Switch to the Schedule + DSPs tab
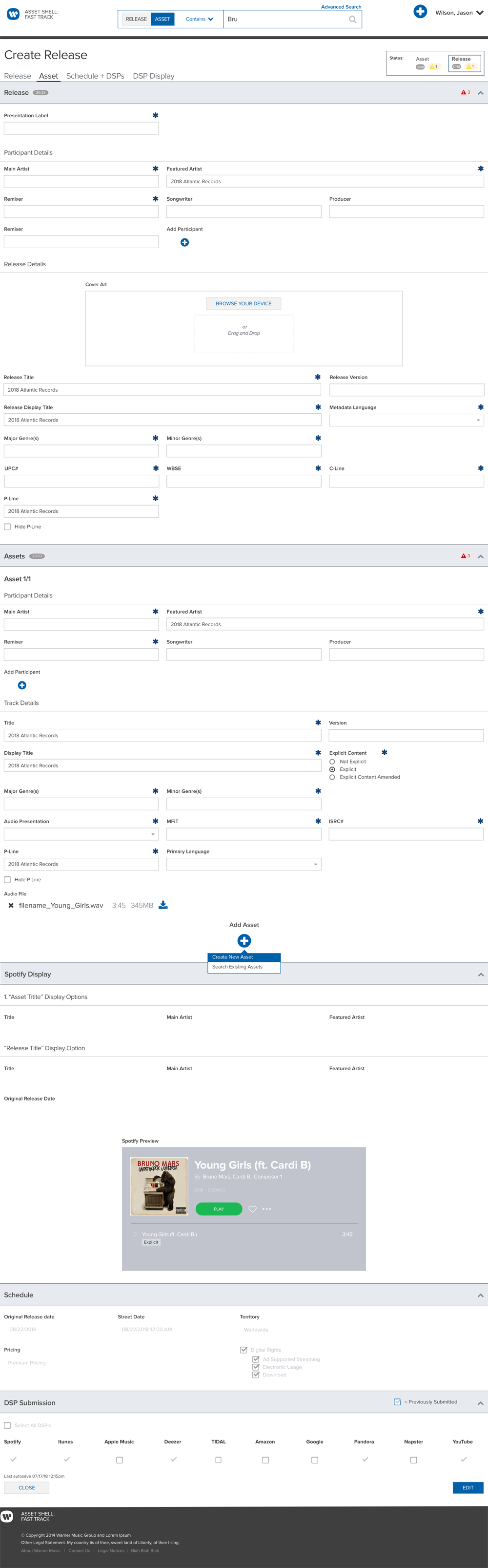The width and height of the screenshot is (488, 1568). pyautogui.click(x=95, y=76)
